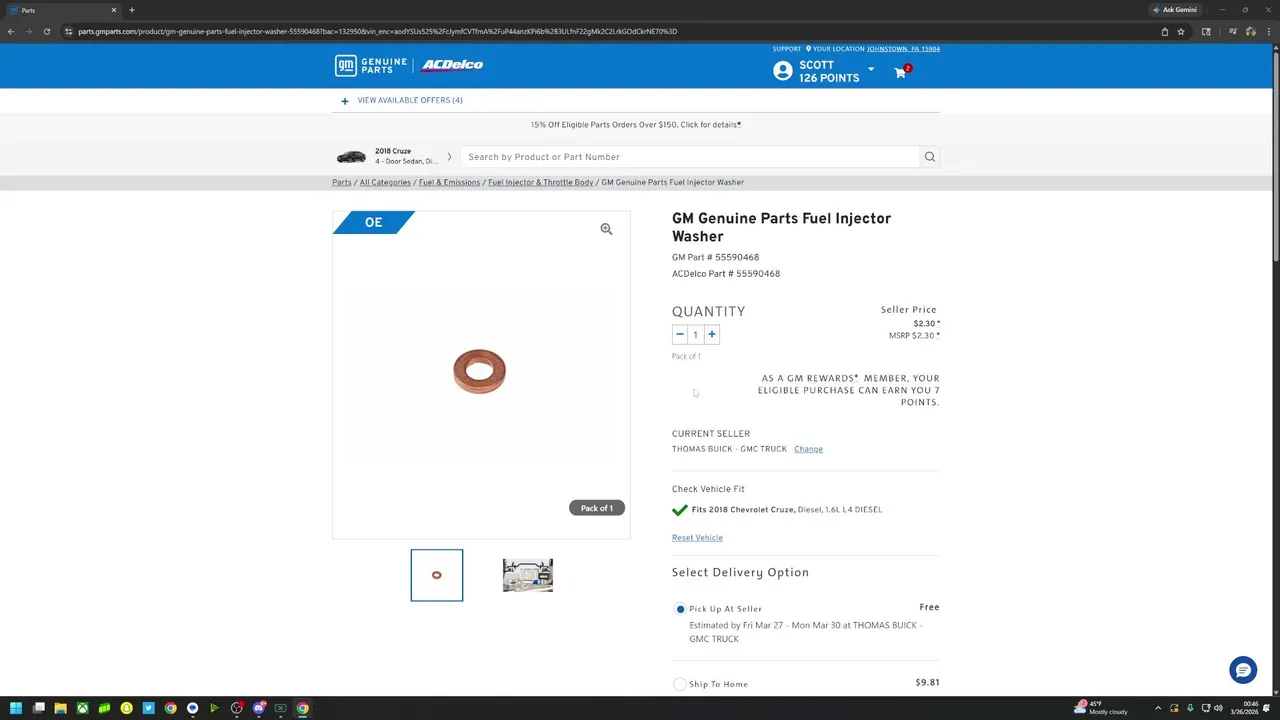Viewport: 1280px width, 720px height.
Task: Open the notification bell in taskbar
Action: coord(1266,708)
